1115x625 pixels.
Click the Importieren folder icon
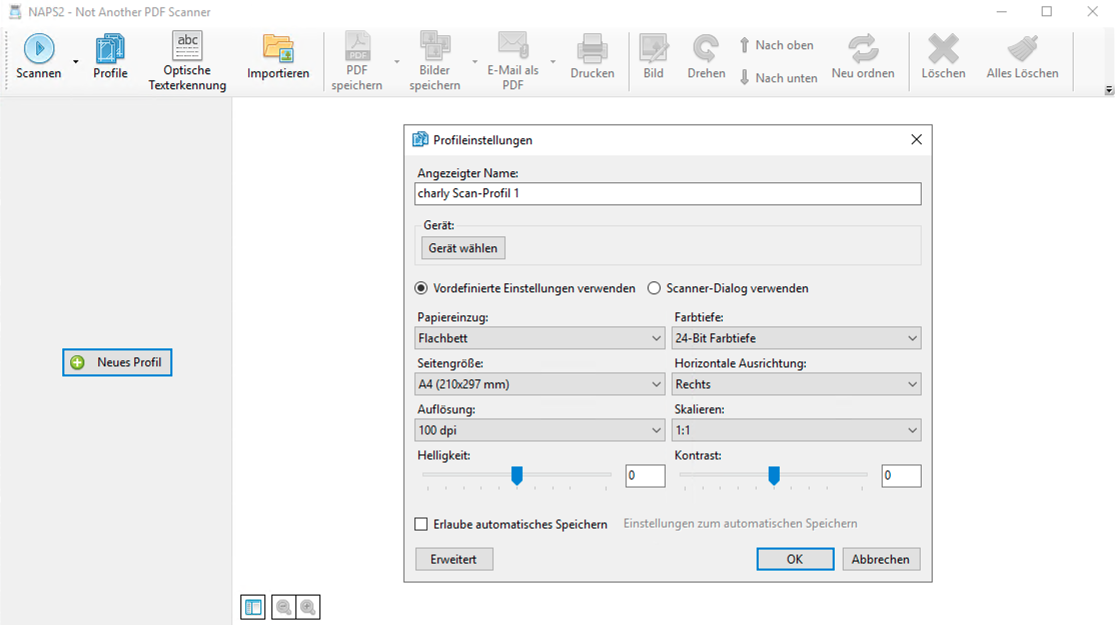click(x=278, y=48)
